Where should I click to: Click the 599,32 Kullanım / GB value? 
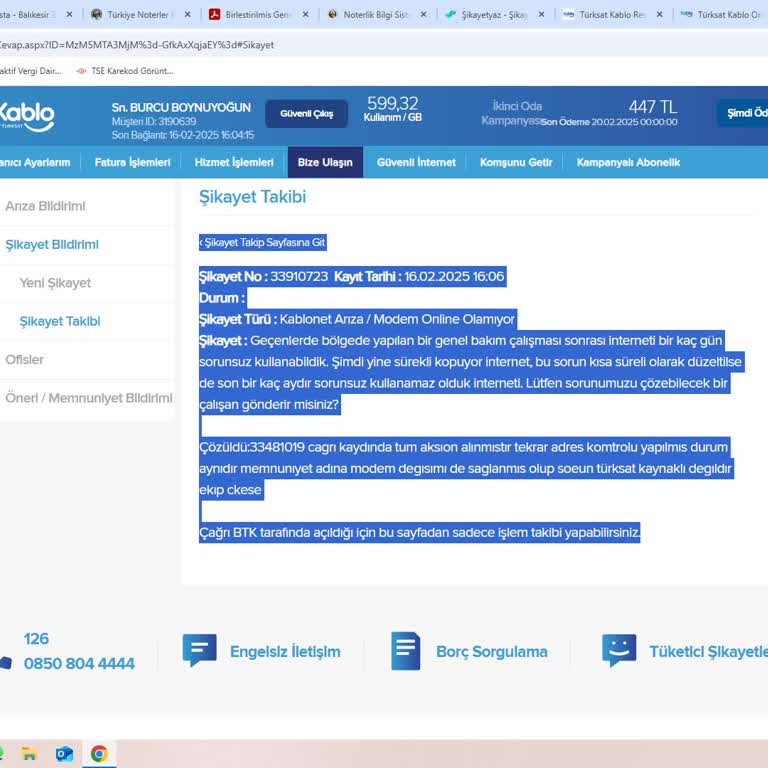[x=392, y=109]
